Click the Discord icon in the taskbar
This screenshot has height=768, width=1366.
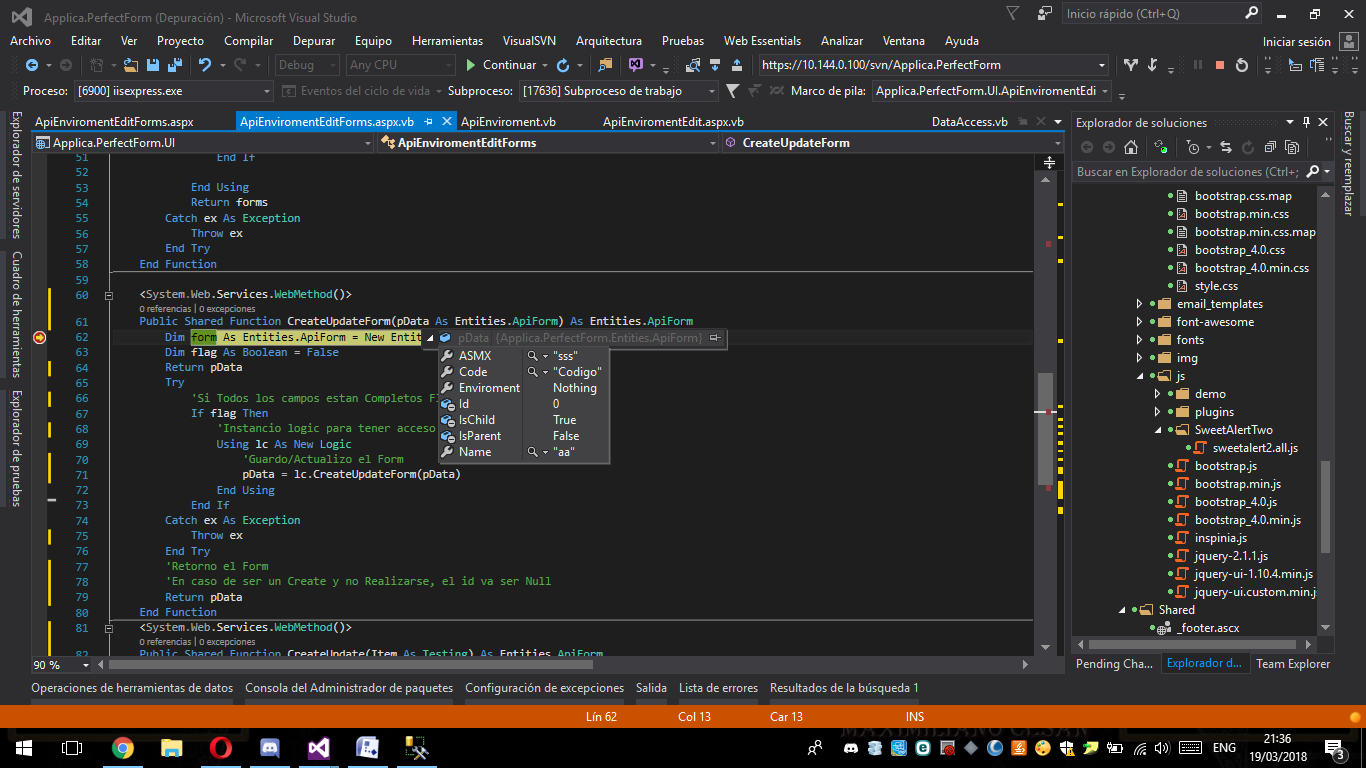click(270, 748)
